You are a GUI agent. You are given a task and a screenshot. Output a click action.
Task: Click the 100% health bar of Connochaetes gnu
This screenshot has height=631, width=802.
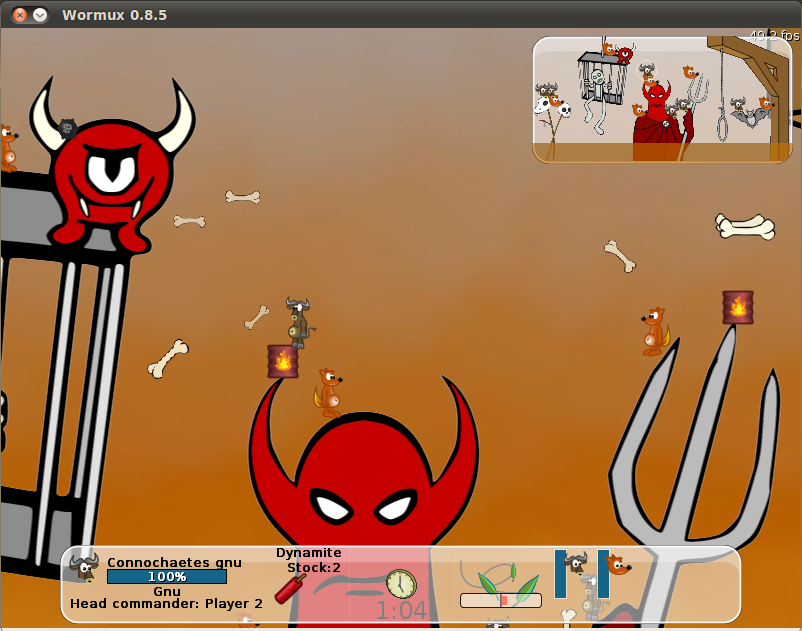167,577
